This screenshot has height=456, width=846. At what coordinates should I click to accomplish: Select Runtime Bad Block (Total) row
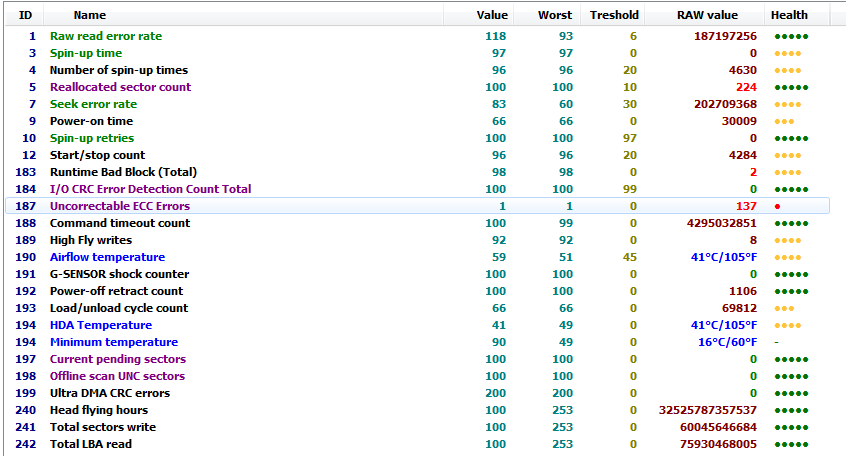pos(417,172)
